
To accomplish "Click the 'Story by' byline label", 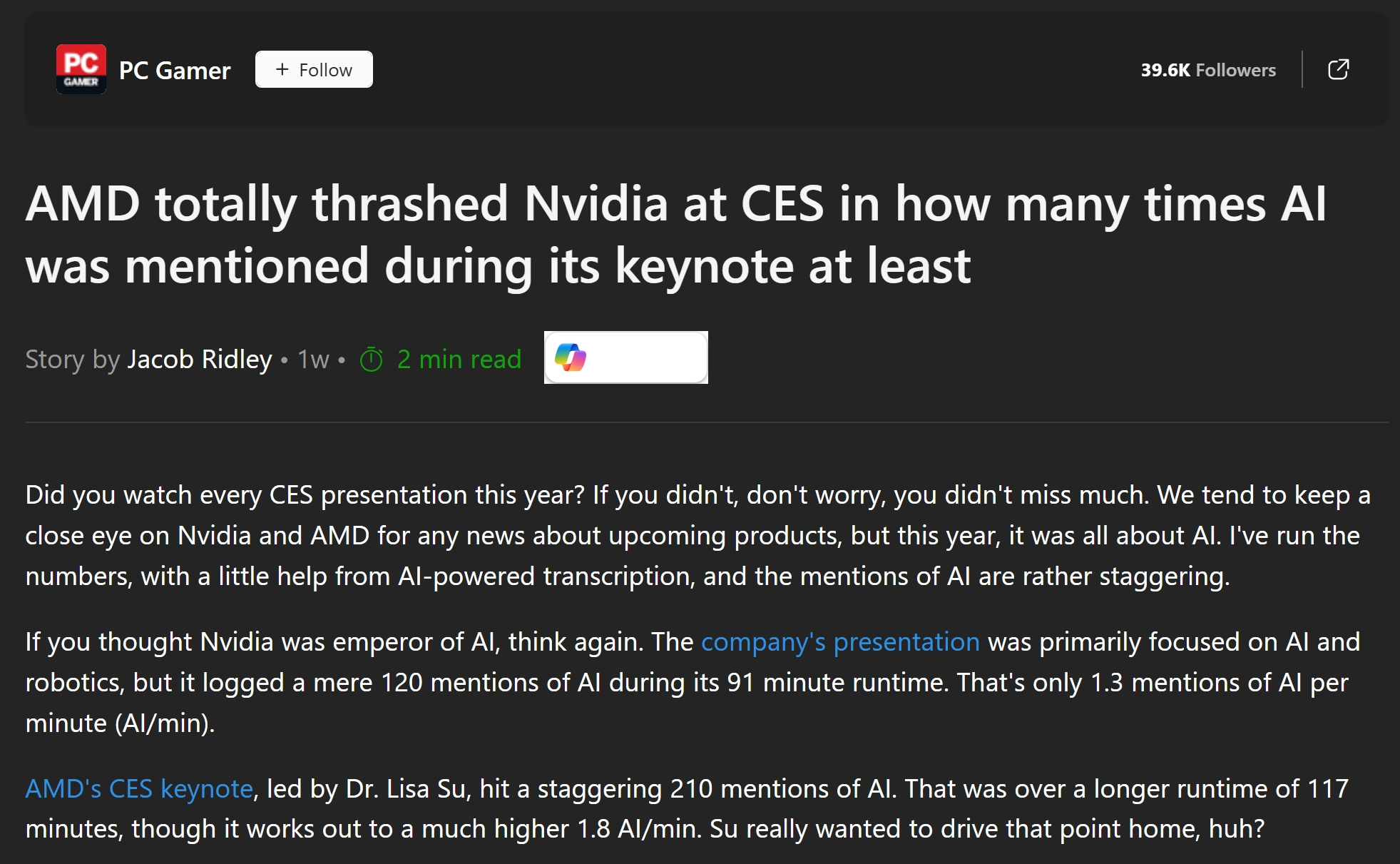I will [x=73, y=359].
